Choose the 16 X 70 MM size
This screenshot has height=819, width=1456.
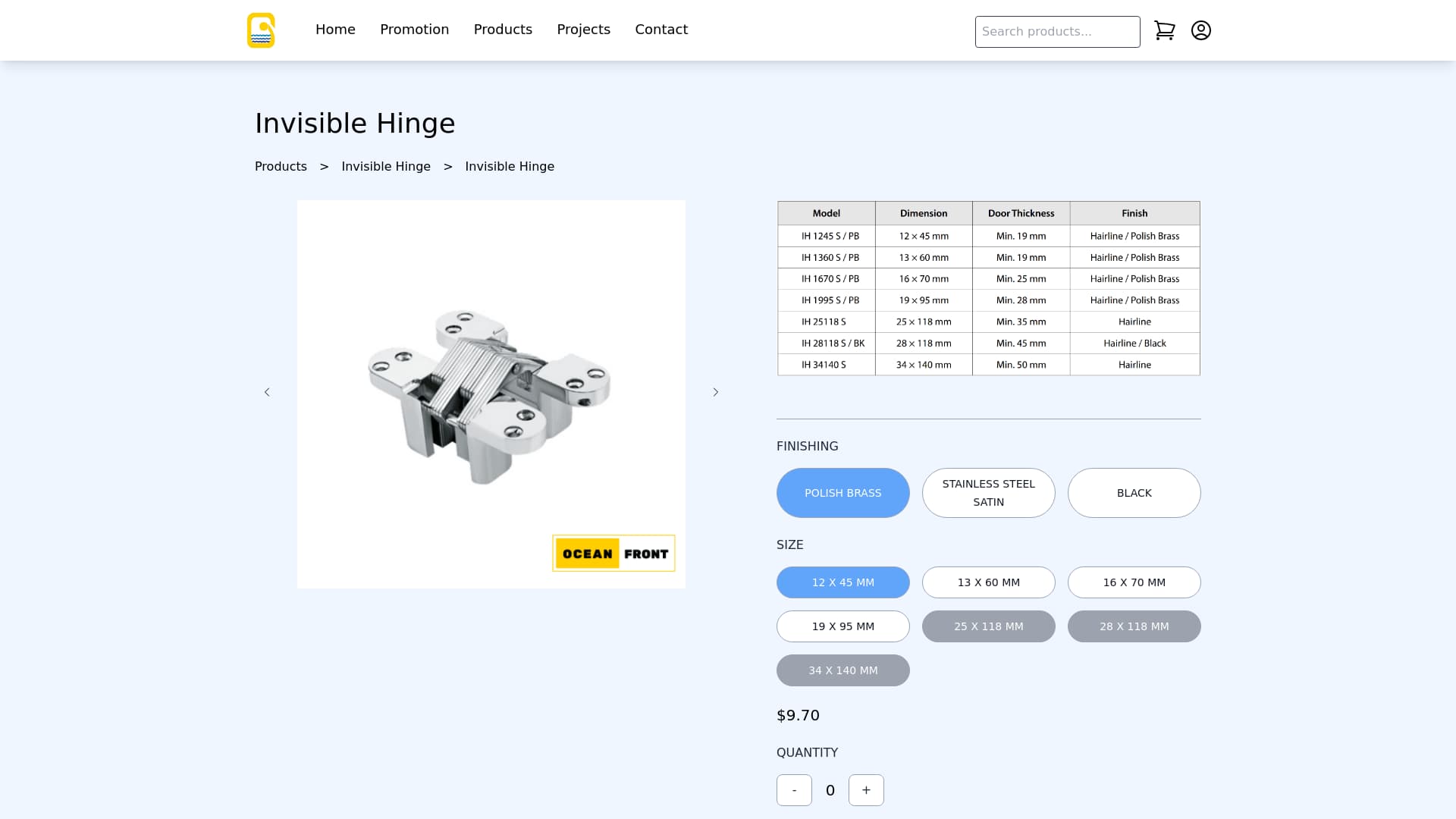1134,582
